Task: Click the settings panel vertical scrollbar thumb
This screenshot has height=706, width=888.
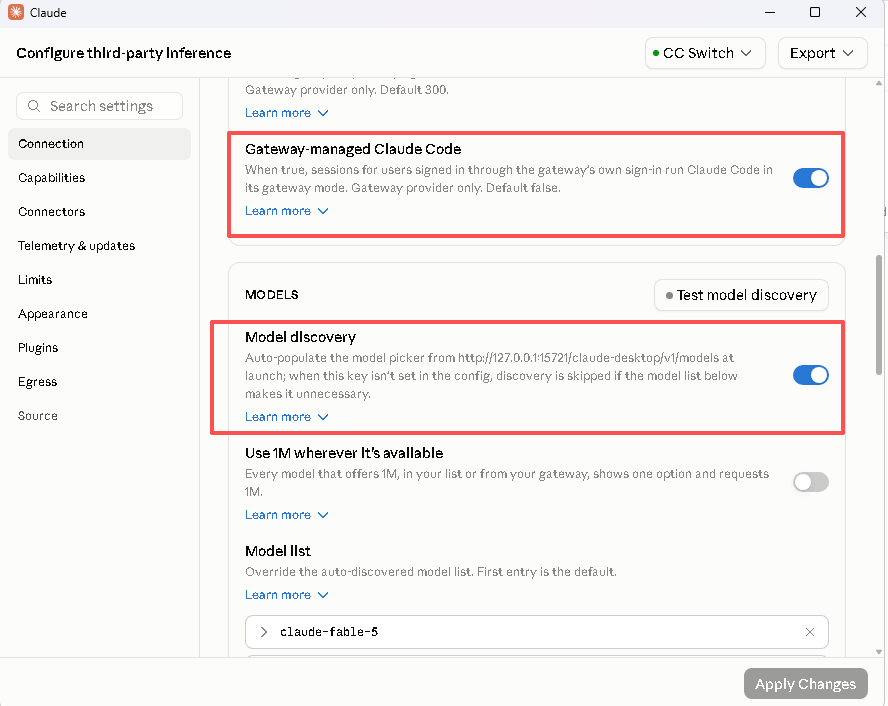Action: pos(879,314)
